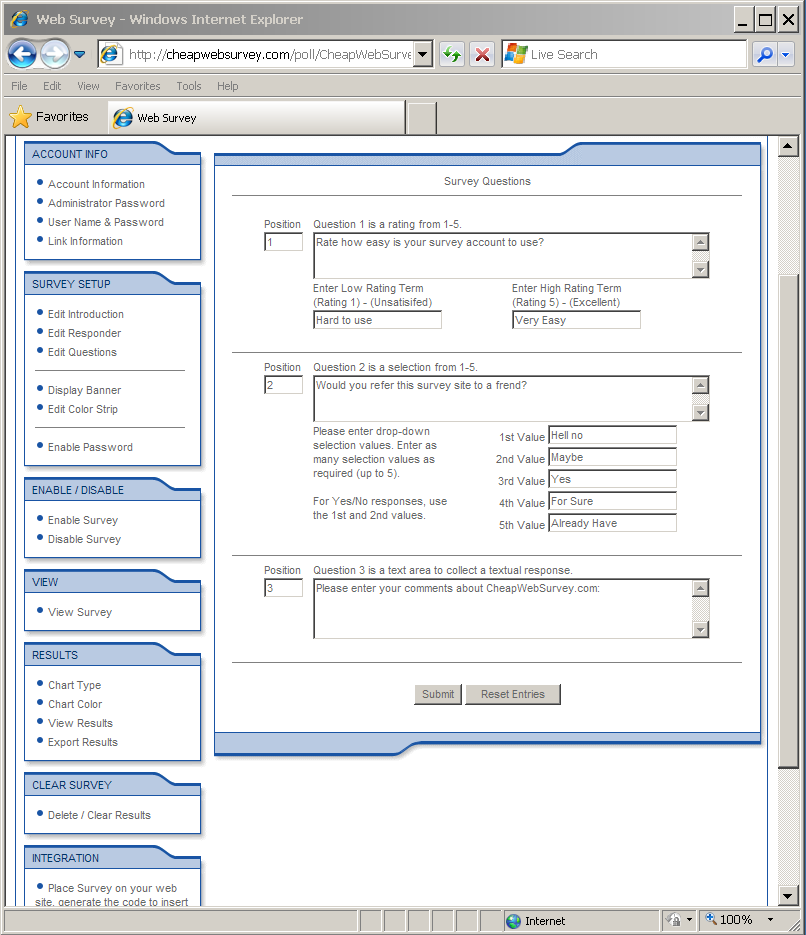Screen dimensions: 806x935
Task: Expand the recent pages dropdown arrow
Action: pyautogui.click(x=80, y=55)
